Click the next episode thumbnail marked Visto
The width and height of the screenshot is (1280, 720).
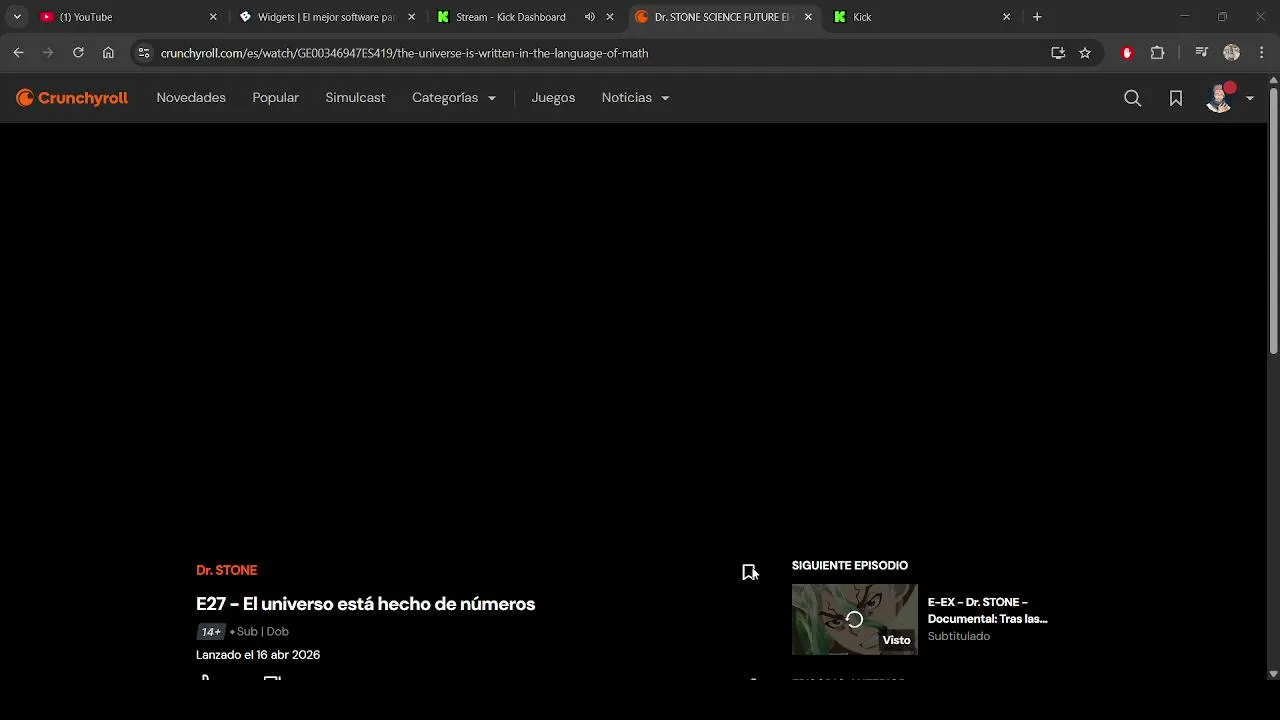click(854, 619)
